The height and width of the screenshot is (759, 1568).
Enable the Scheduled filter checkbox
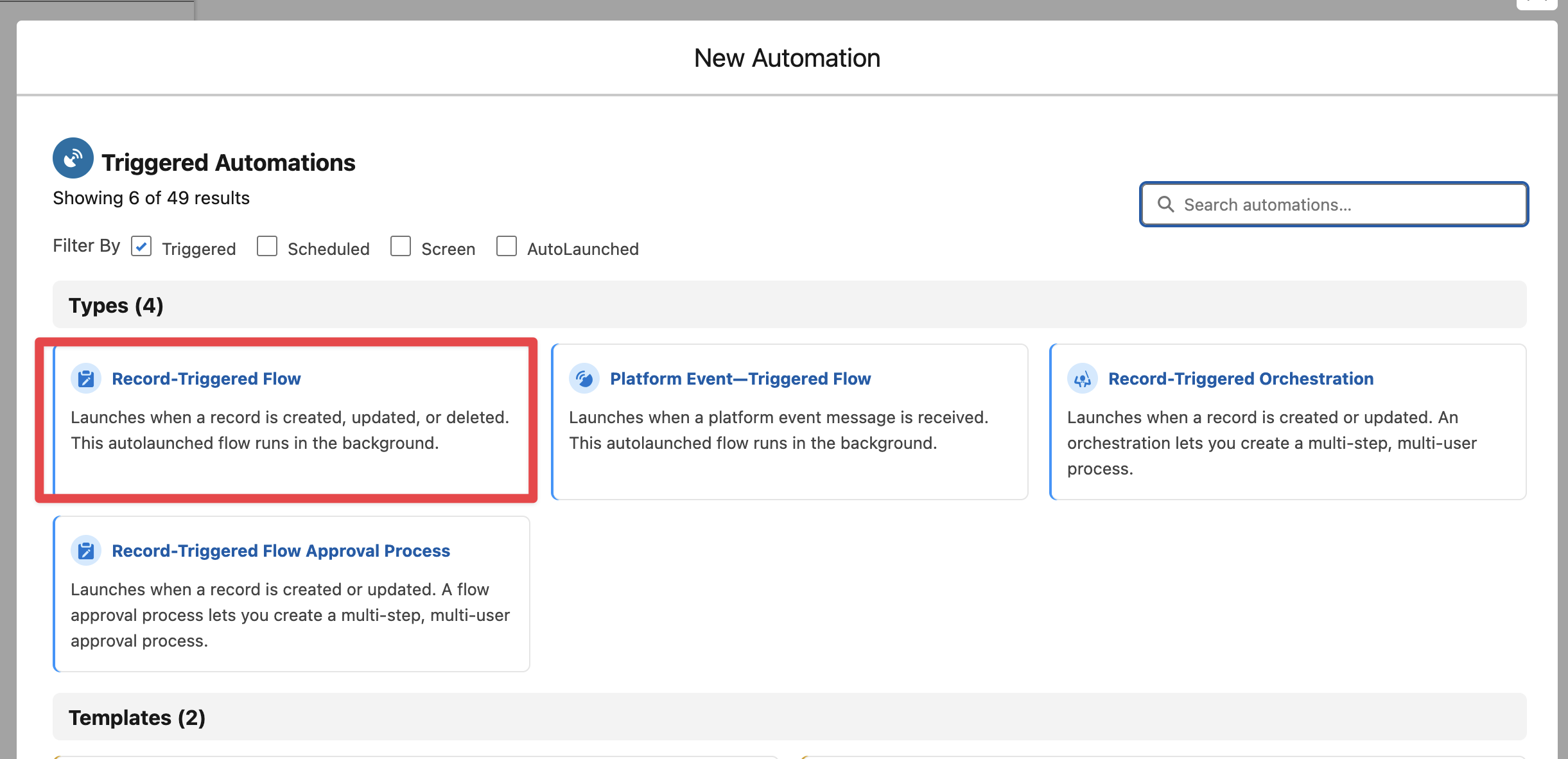coord(267,247)
